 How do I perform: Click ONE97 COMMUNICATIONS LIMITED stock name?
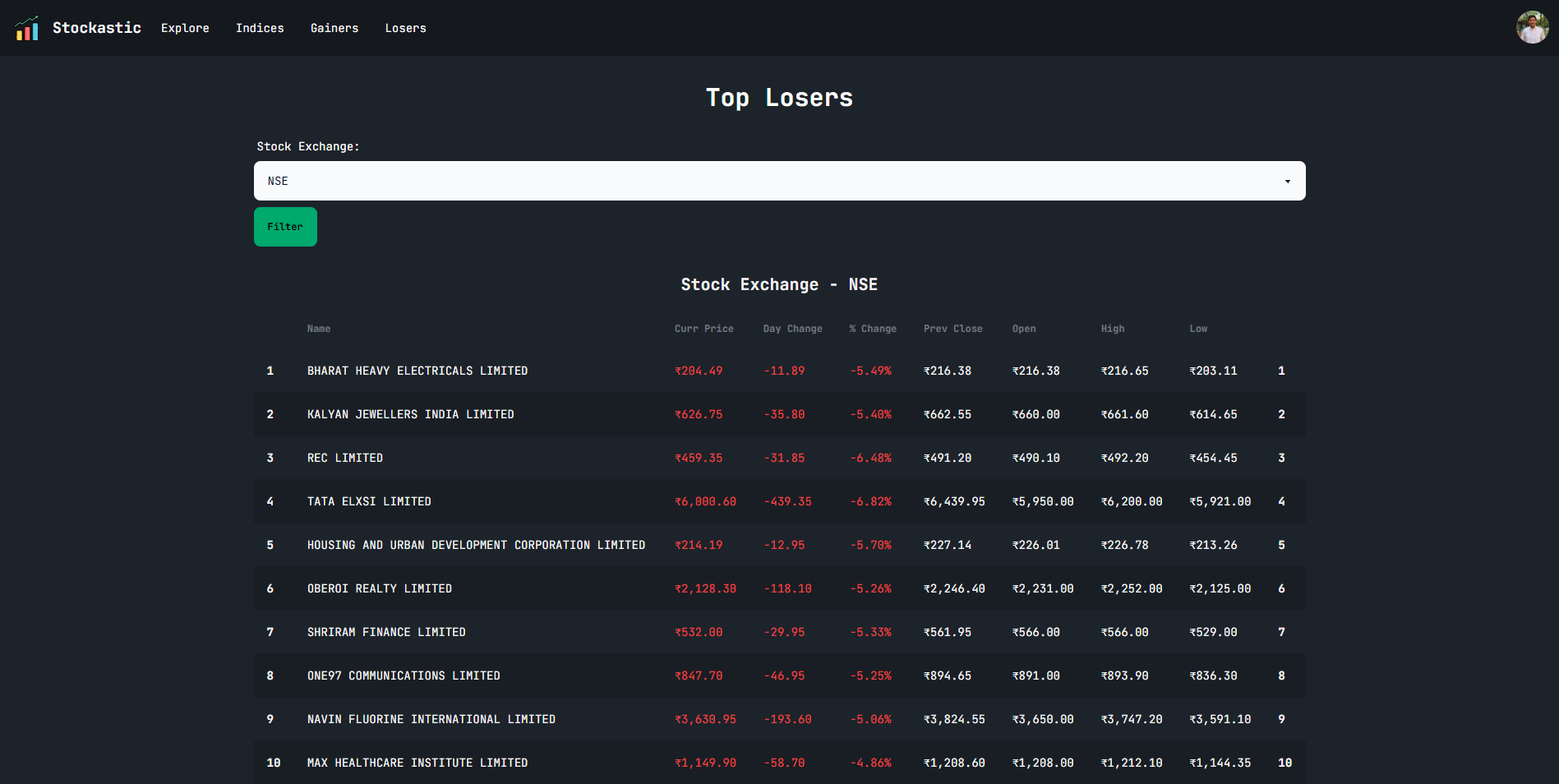[404, 676]
